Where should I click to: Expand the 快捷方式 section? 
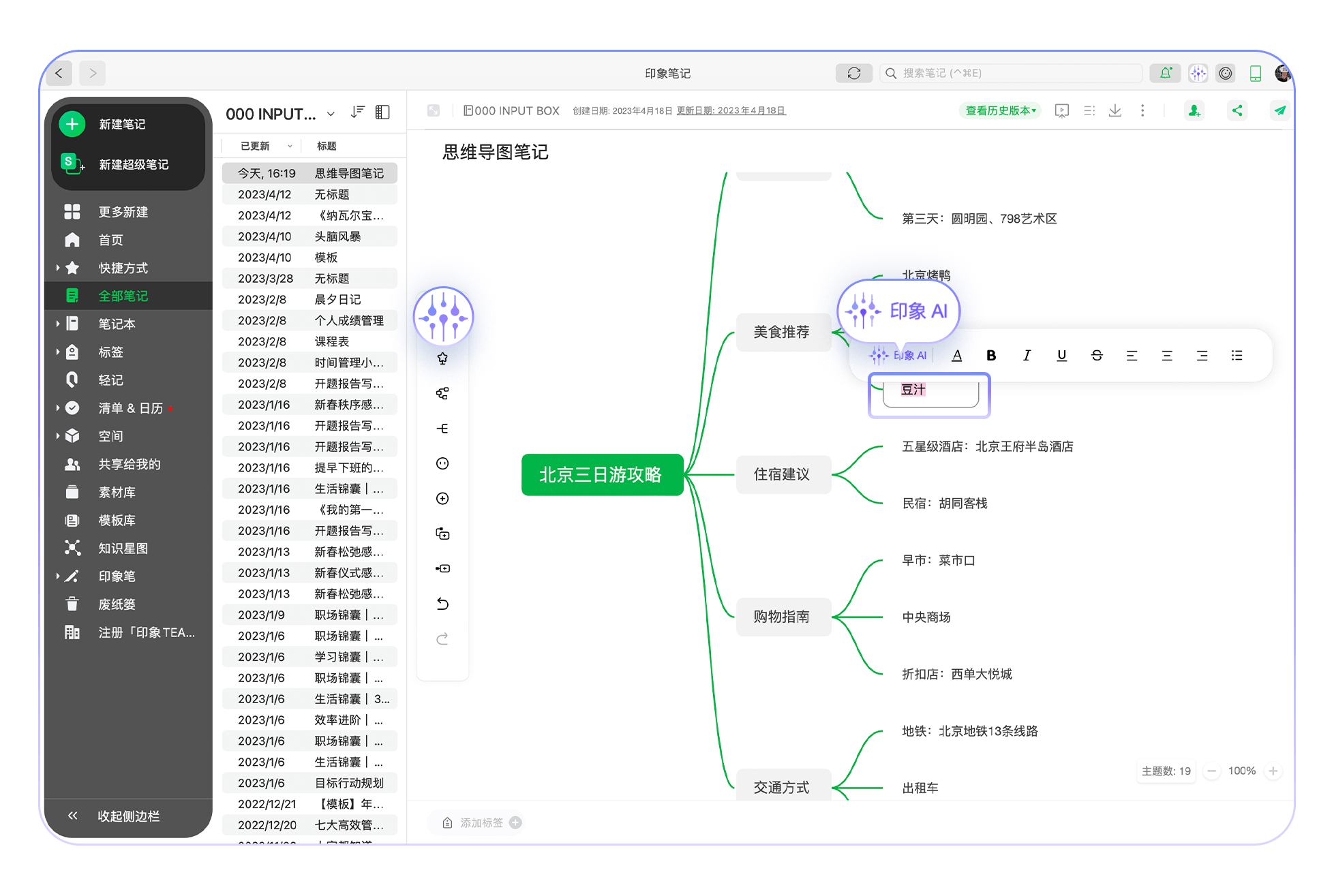pos(58,268)
